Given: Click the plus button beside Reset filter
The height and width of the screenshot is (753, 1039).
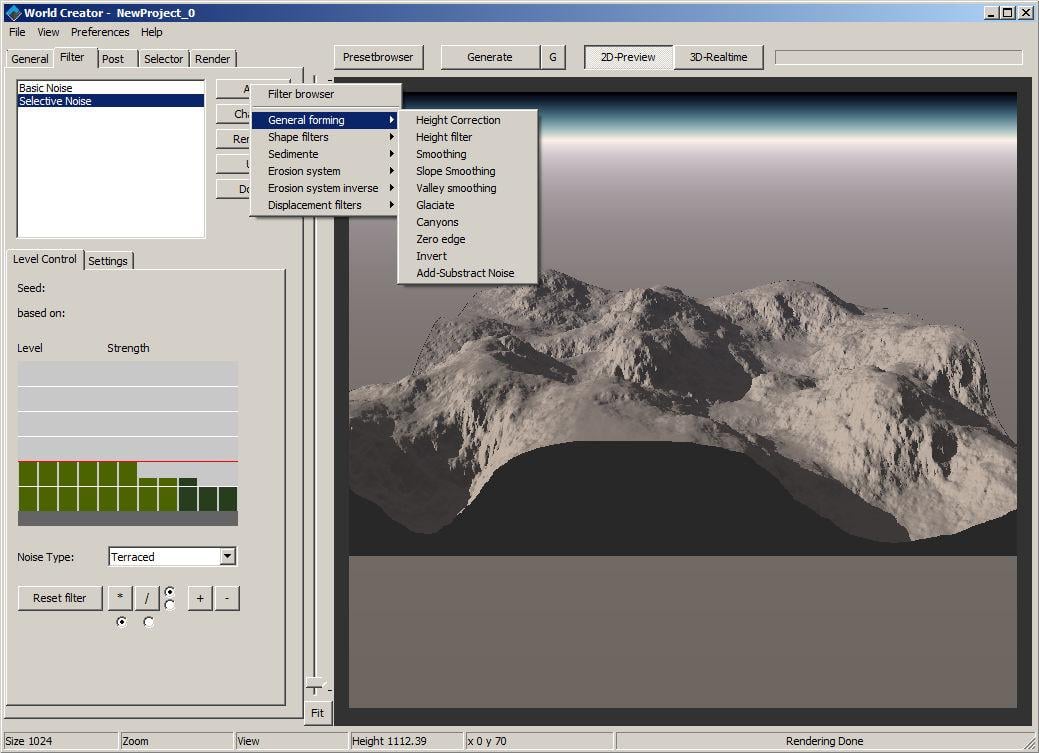Looking at the screenshot, I should (200, 598).
